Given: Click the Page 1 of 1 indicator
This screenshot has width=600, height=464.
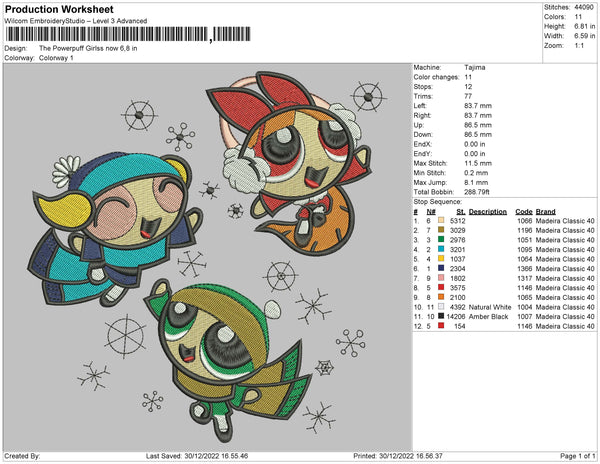Looking at the screenshot, I should point(577,456).
